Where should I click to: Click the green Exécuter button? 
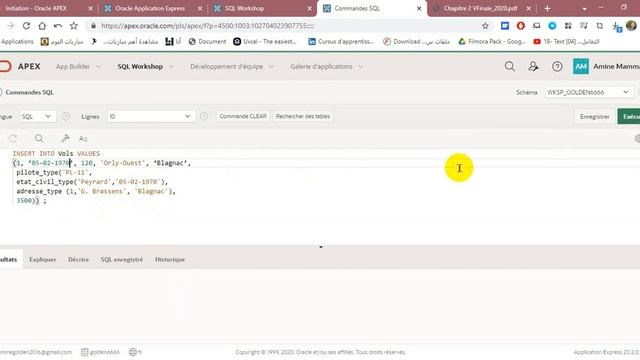coord(629,117)
